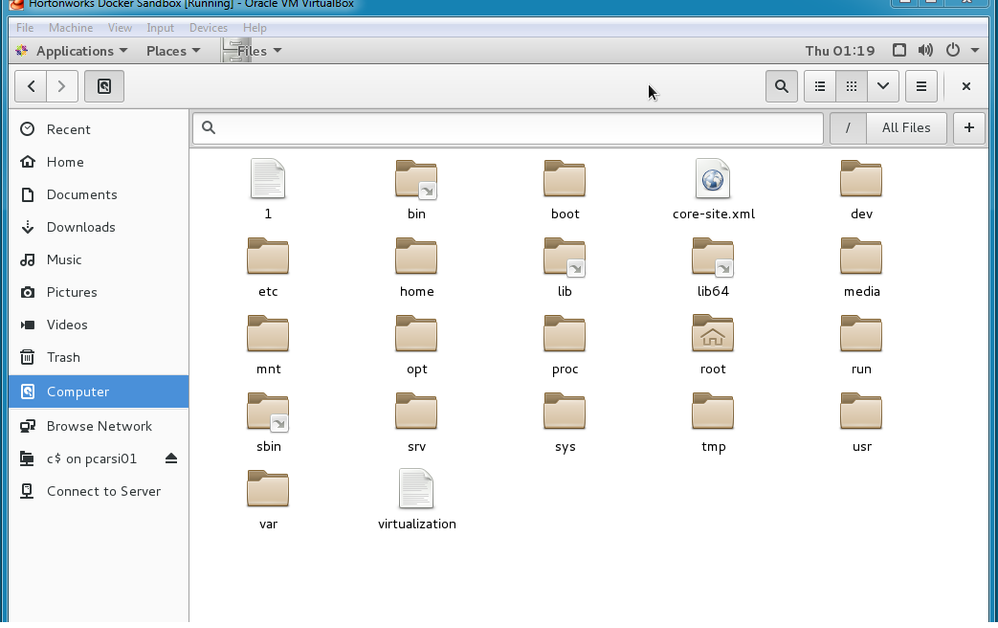
Task: Open the hamburger location options menu
Action: tap(921, 86)
